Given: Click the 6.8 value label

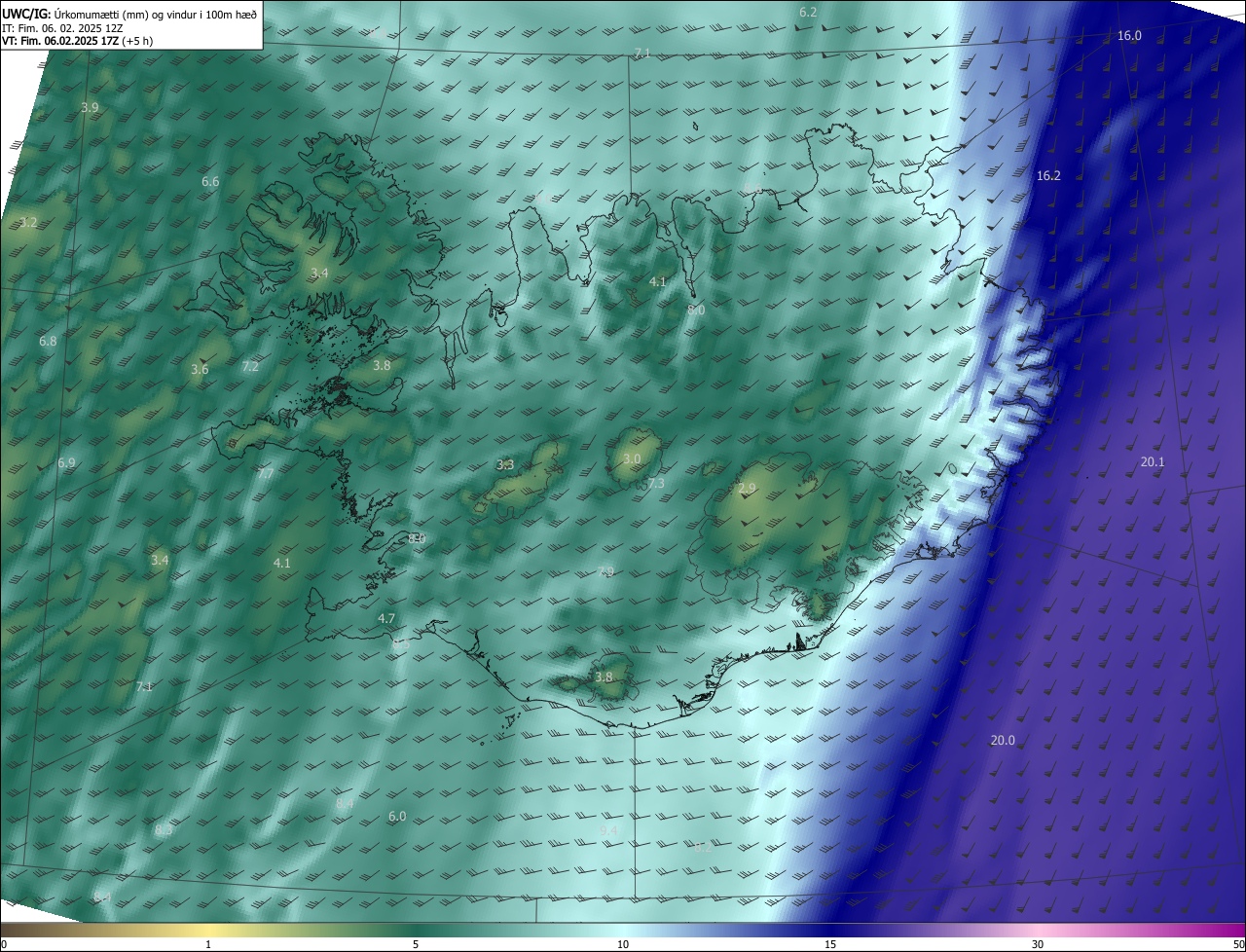Looking at the screenshot, I should point(48,342).
